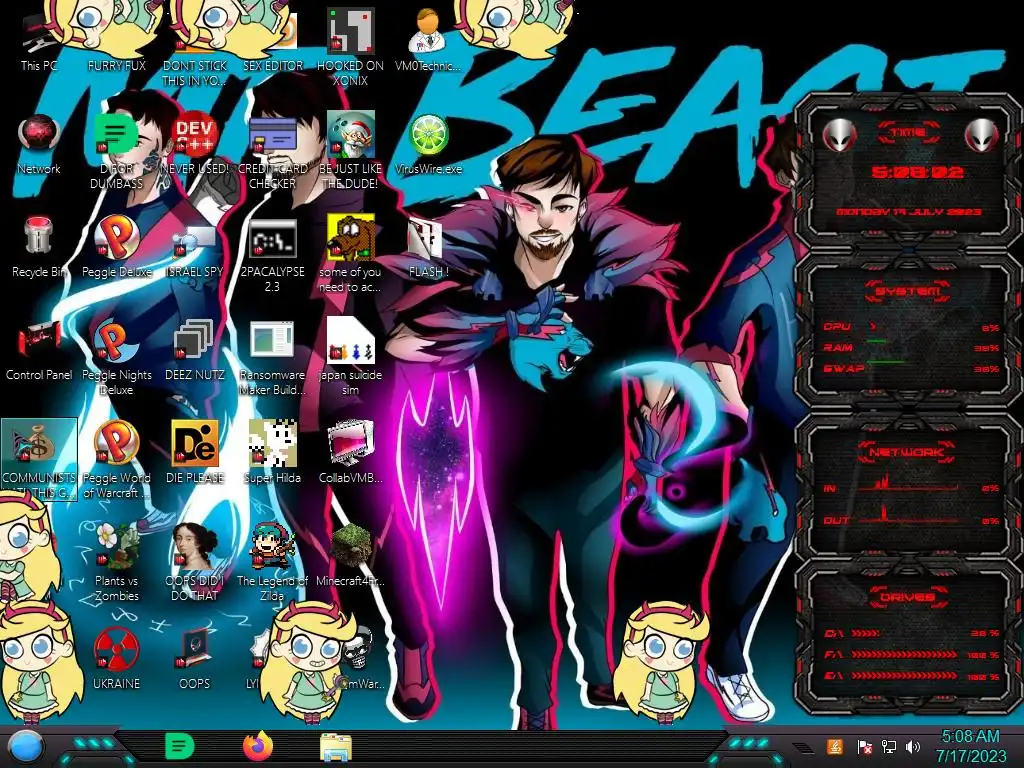The width and height of the screenshot is (1024, 768).
Task: Open the CREDIT CARD CHECKER shortcut
Action: [x=272, y=150]
